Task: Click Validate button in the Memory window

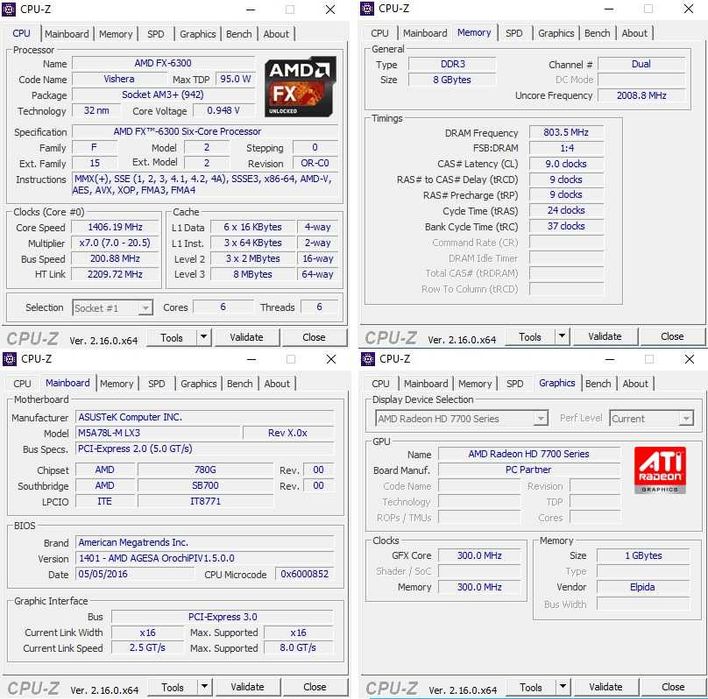Action: tap(605, 336)
